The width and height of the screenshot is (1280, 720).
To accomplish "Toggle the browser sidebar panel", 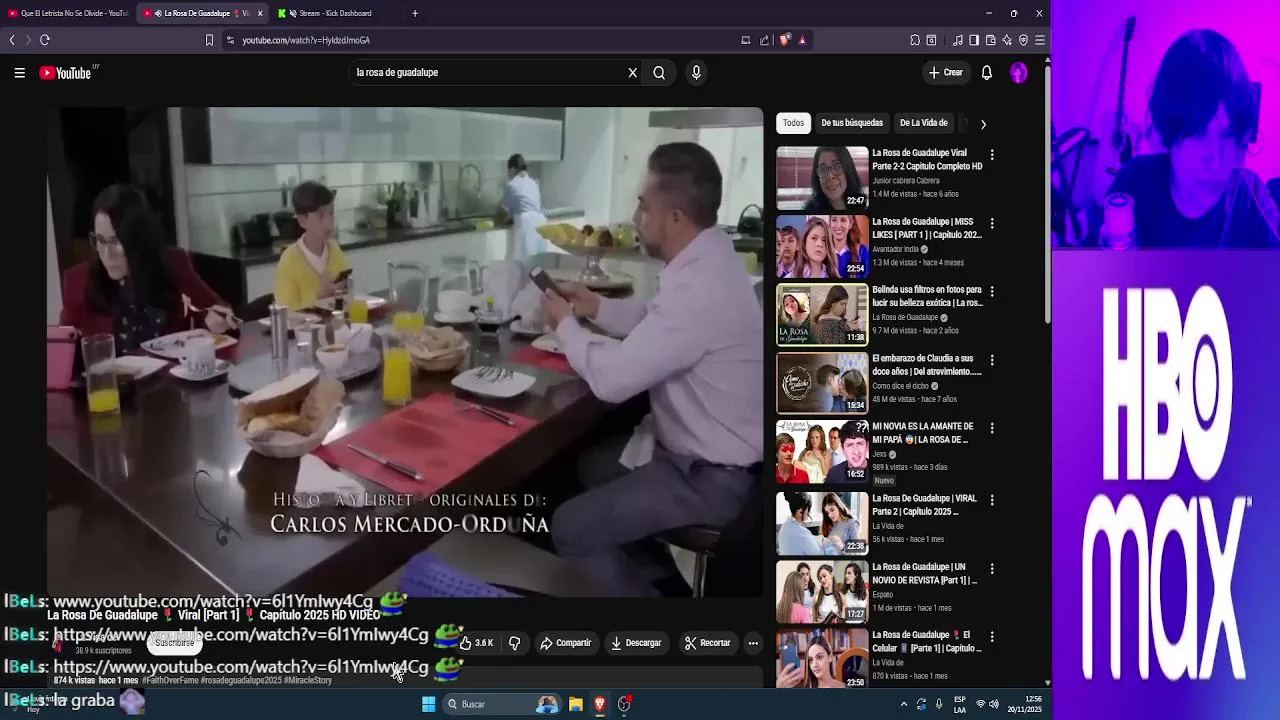I will 974,40.
